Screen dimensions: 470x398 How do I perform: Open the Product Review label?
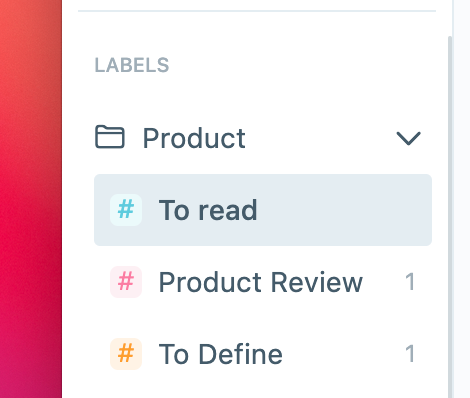tap(263, 282)
